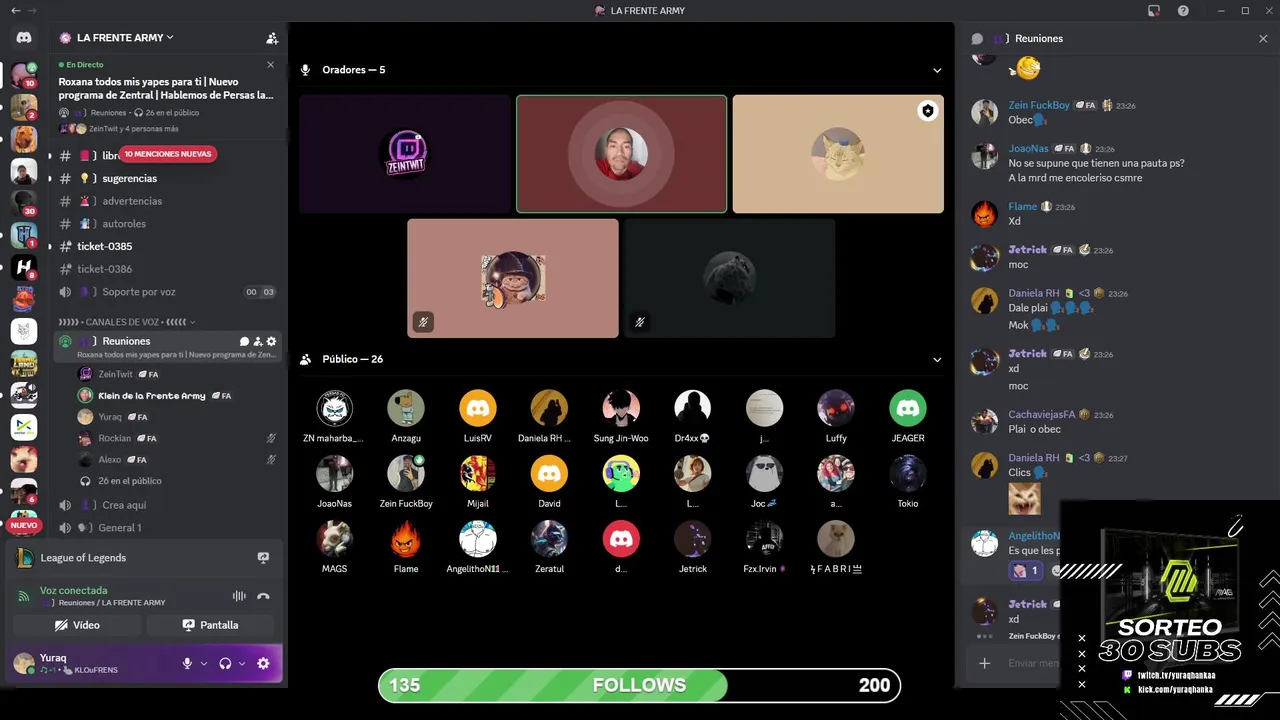Open Discord direct messages home icon
The height and width of the screenshot is (720, 1280).
pyautogui.click(x=24, y=38)
